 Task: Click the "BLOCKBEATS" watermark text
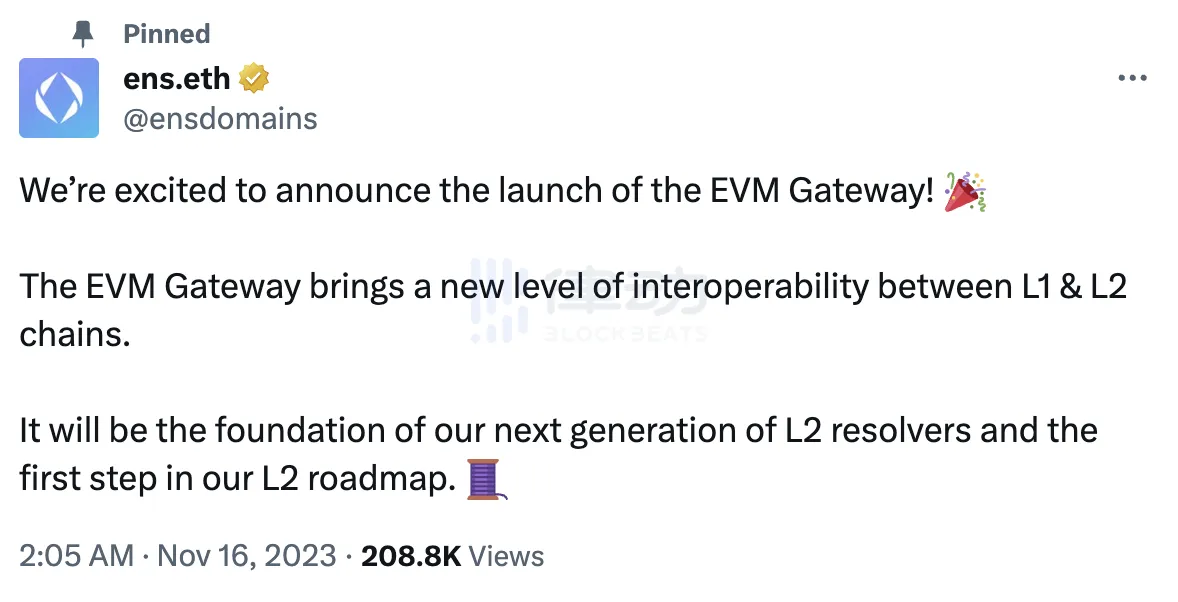click(625, 334)
